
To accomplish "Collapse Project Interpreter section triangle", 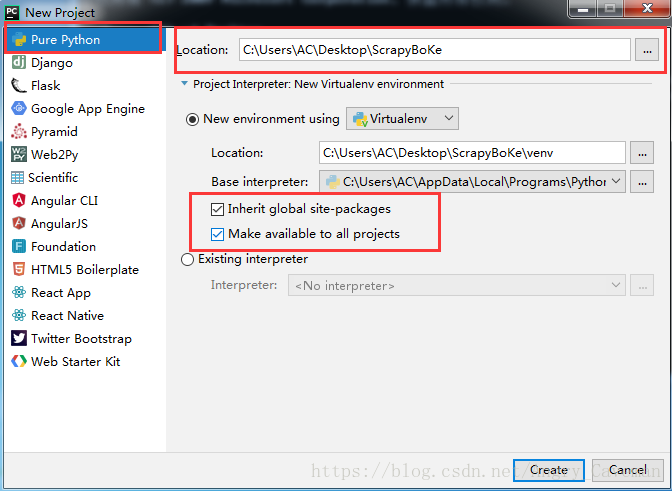I will (x=184, y=84).
